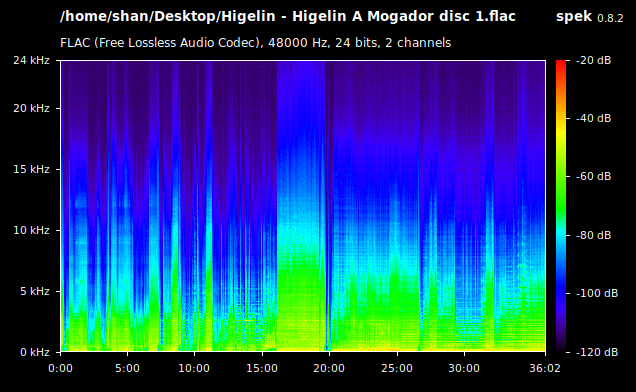The height and width of the screenshot is (392, 636).
Task: Click the 0 kHz frequency label
Action: click(34, 352)
